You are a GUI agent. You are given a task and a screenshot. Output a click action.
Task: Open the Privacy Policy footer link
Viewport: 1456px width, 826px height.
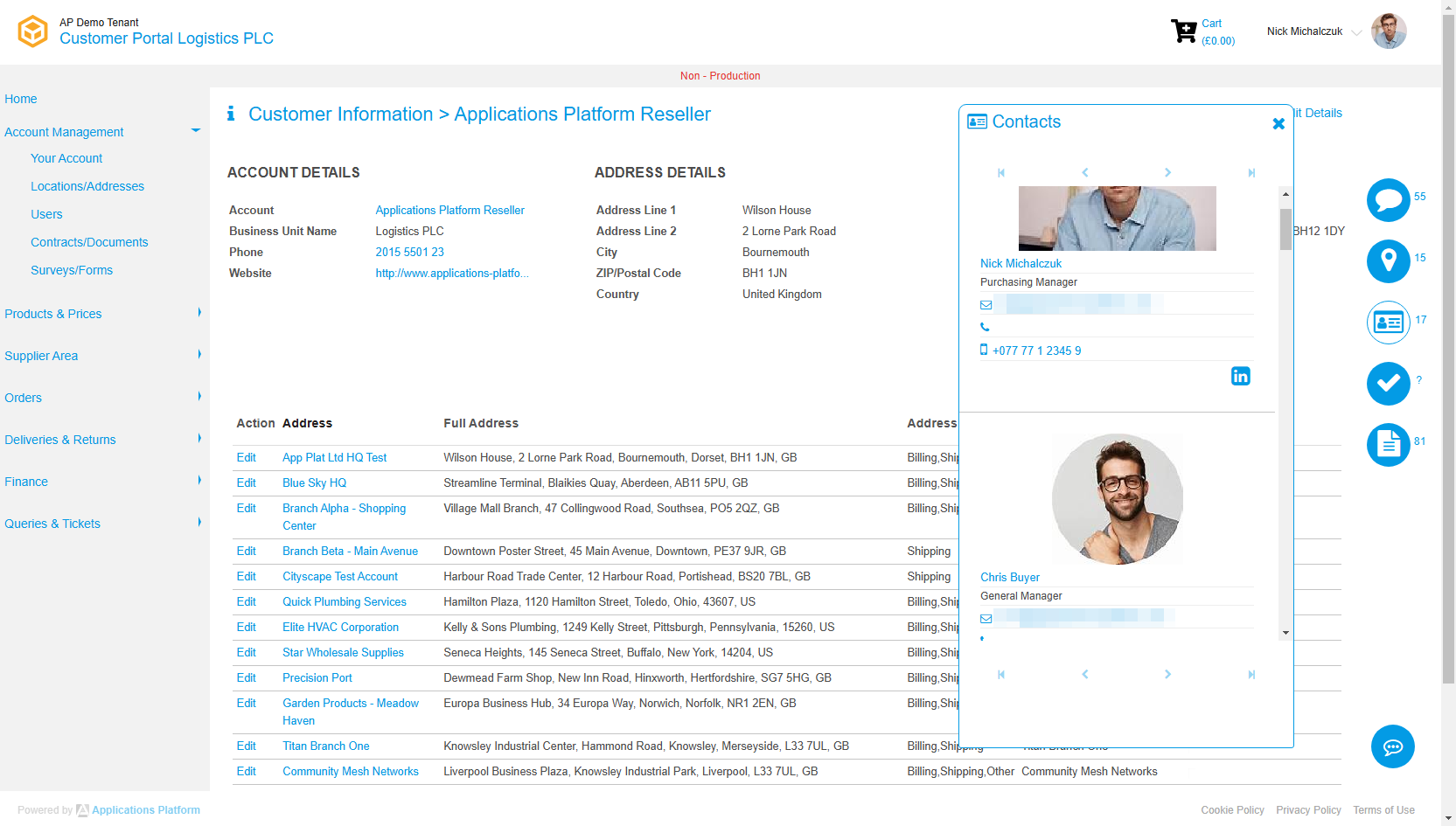pos(1308,810)
